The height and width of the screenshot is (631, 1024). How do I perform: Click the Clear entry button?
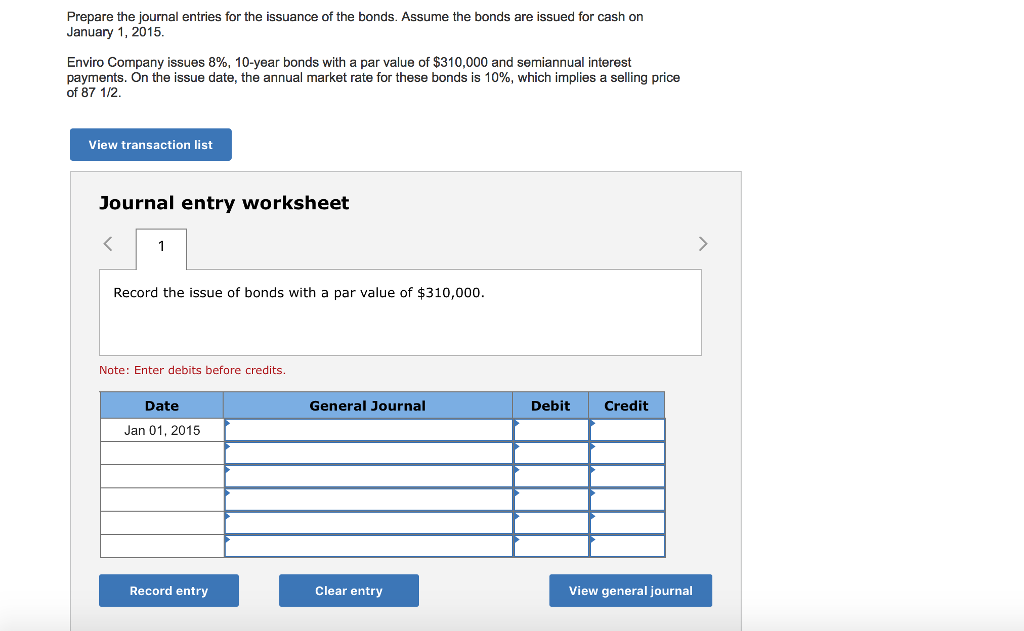348,590
